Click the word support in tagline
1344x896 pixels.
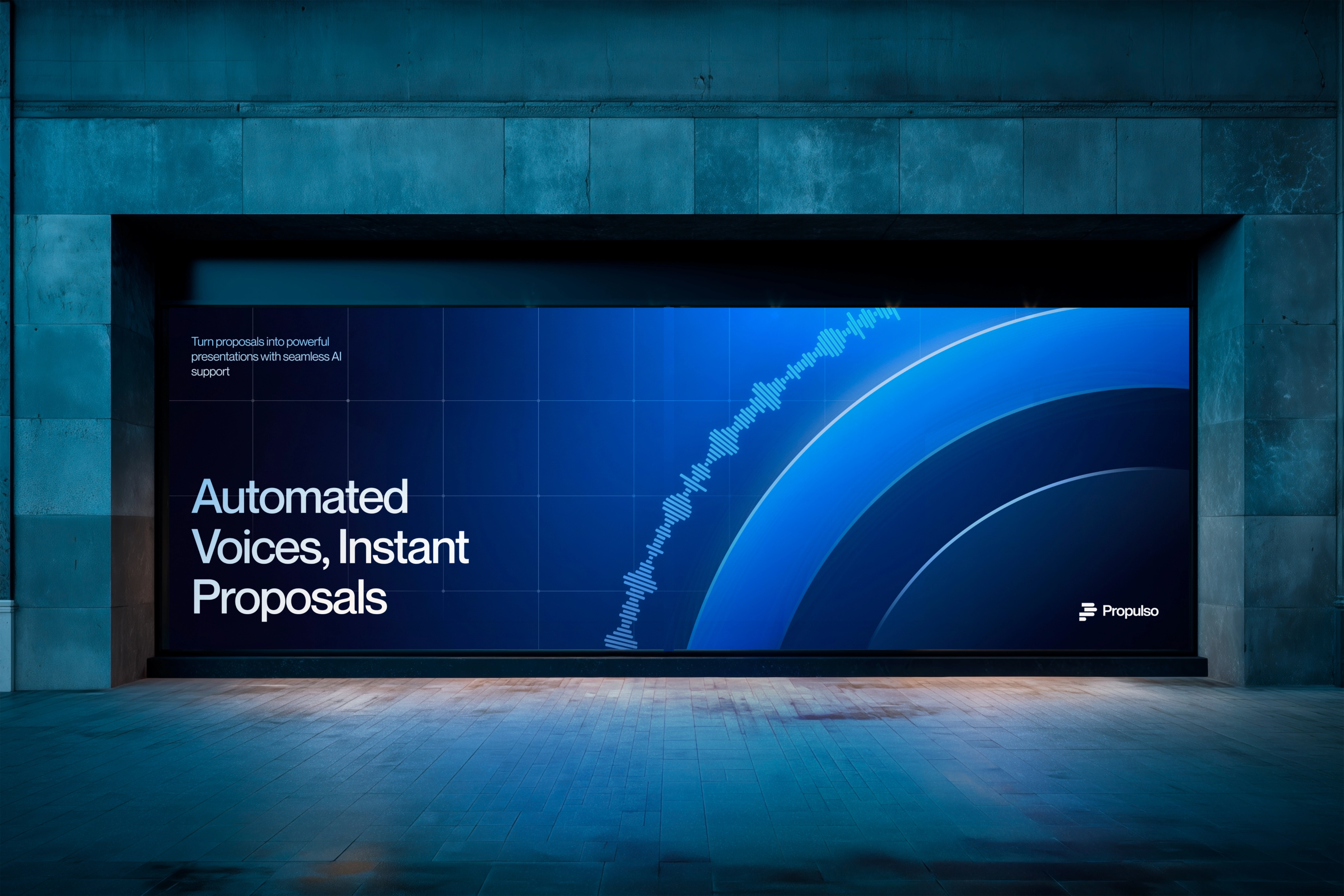(210, 372)
